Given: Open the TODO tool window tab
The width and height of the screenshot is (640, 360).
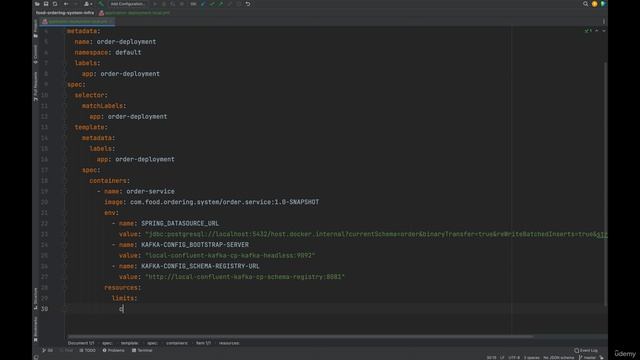Looking at the screenshot, I should coord(87,350).
